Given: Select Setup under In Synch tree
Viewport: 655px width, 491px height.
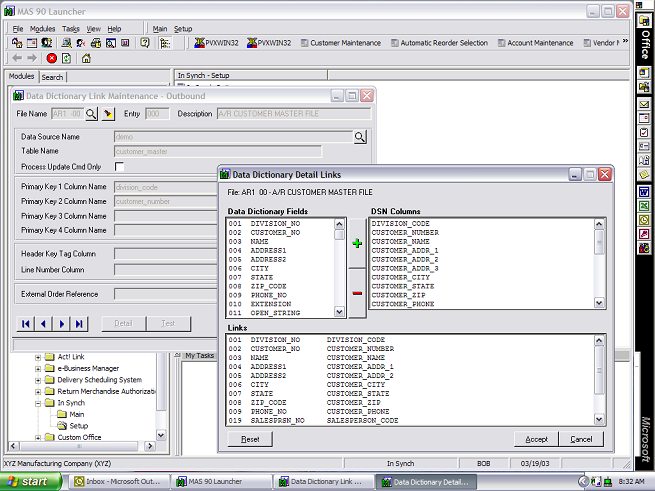Looking at the screenshot, I should coord(79,426).
